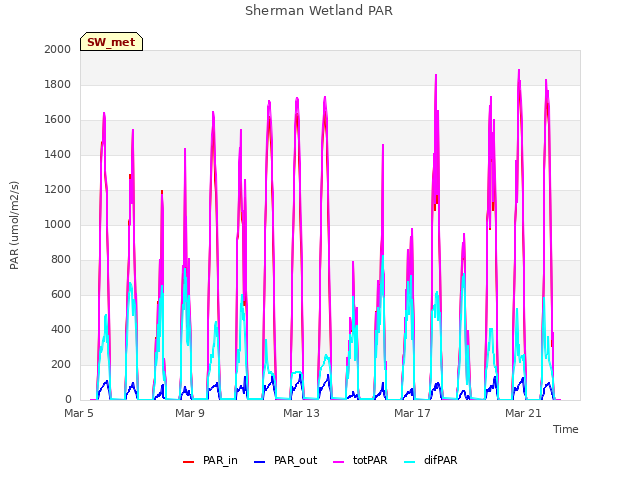Toggle the totPAR legend entry

(x=360, y=460)
